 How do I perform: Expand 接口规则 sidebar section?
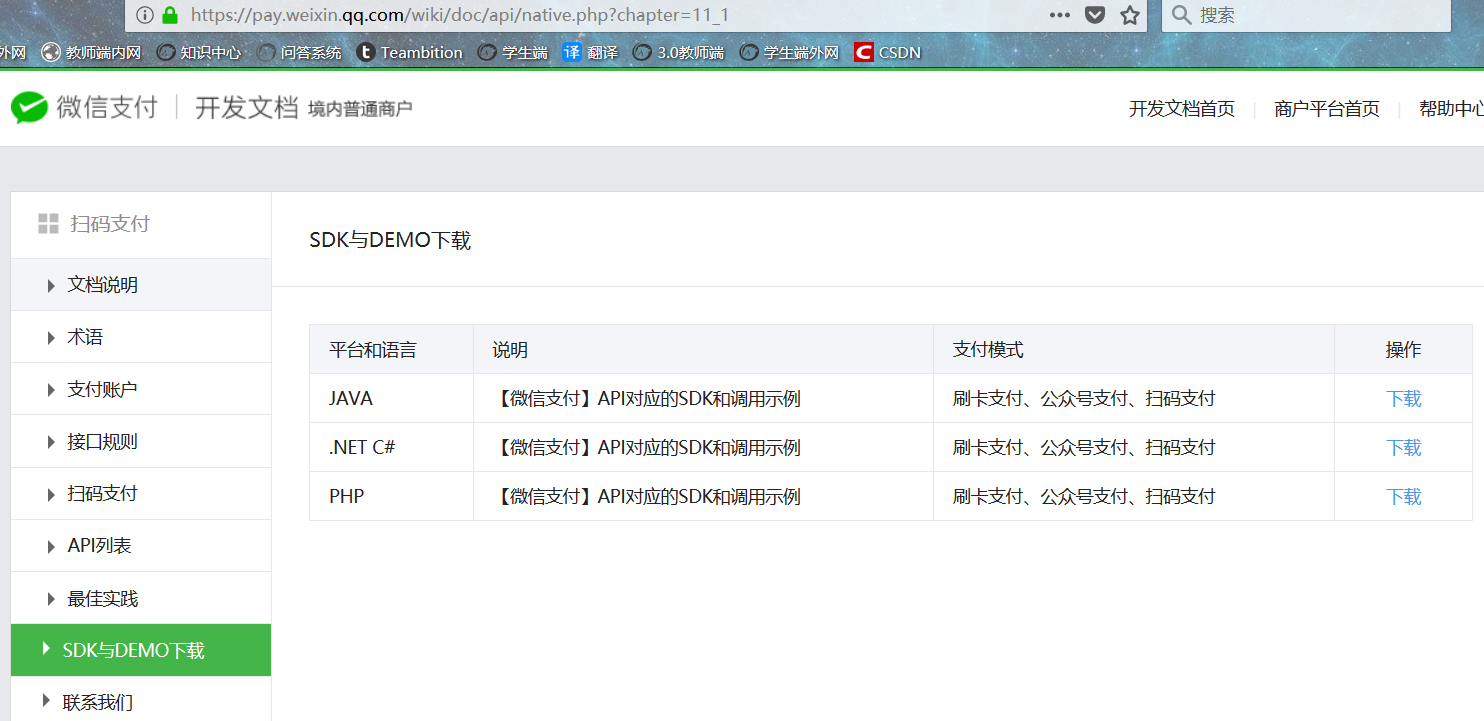141,441
